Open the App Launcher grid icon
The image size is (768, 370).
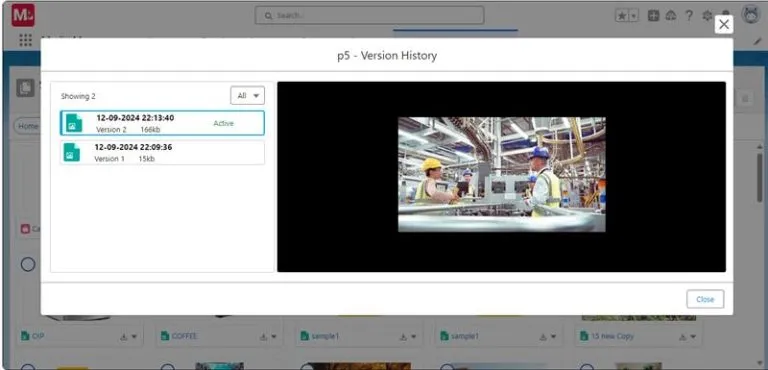(25, 40)
